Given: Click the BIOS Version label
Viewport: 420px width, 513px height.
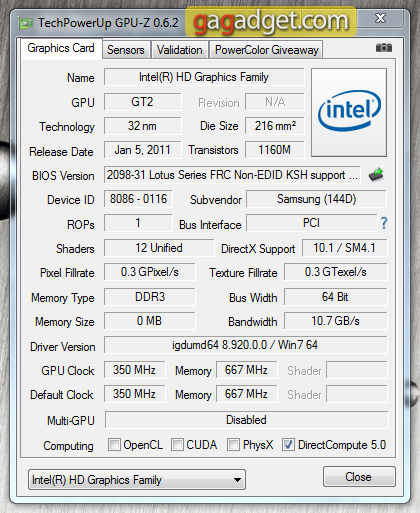Looking at the screenshot, I should pyautogui.click(x=63, y=176).
